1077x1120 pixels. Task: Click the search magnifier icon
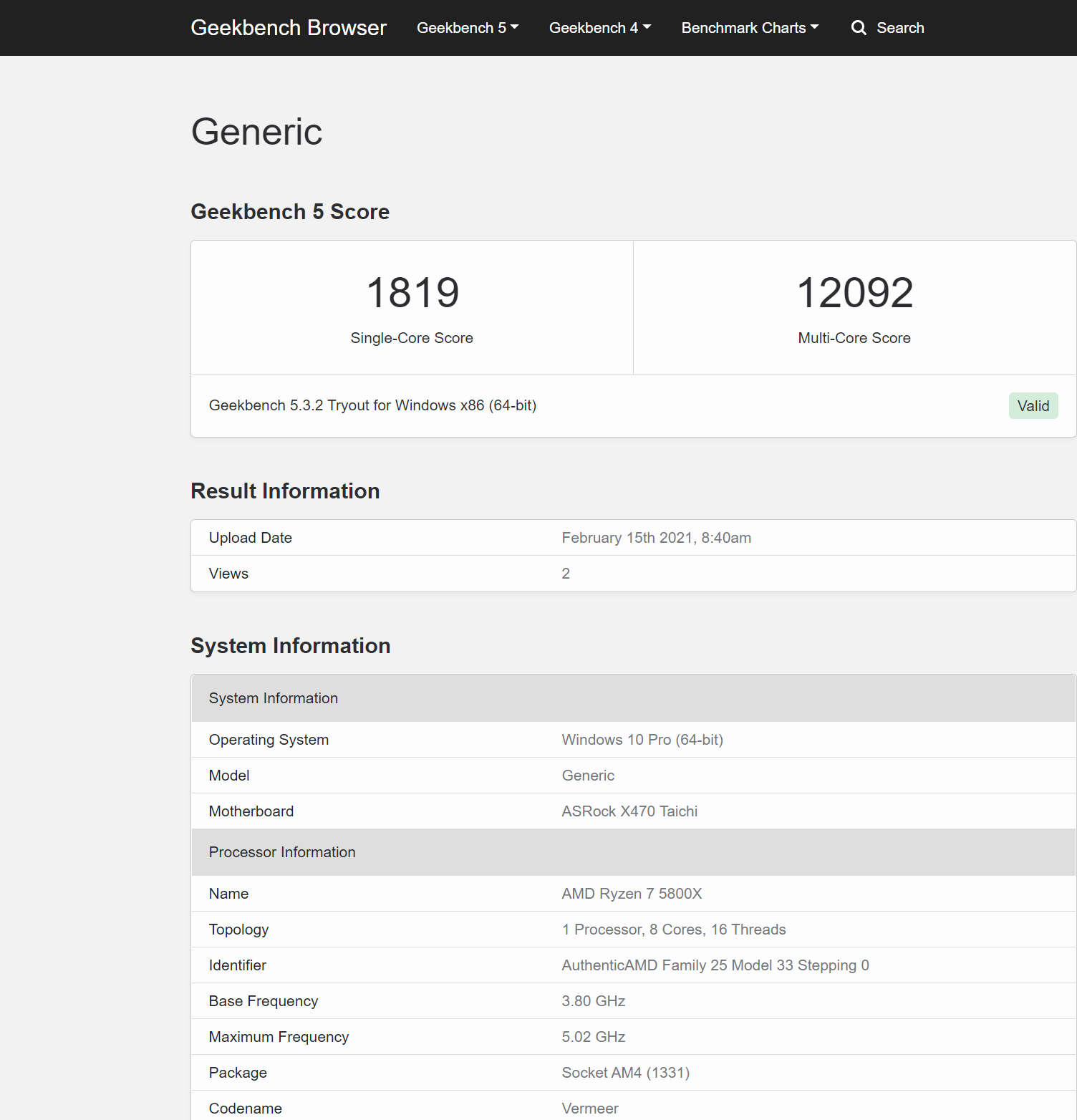pos(859,28)
